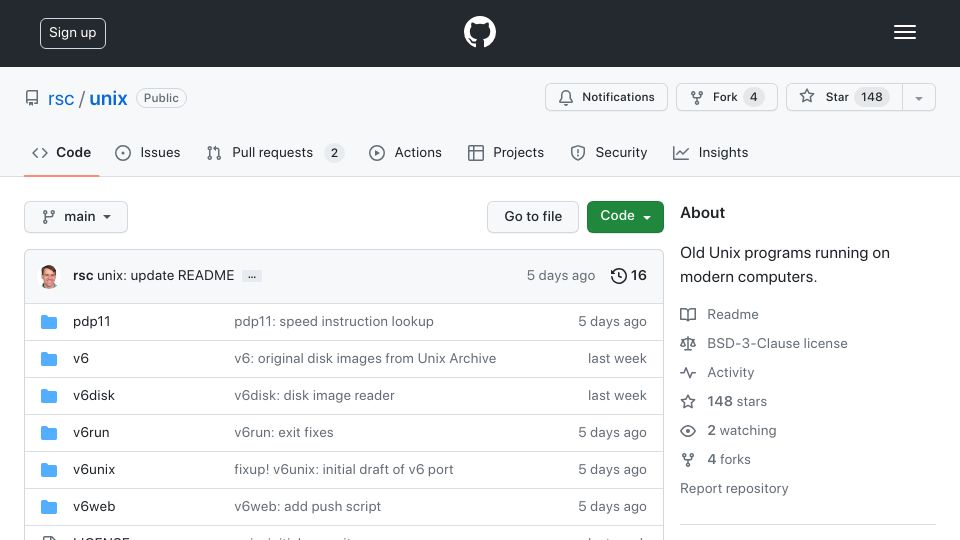Open the 2 watching link
The image size is (960, 540).
pyautogui.click(x=741, y=430)
